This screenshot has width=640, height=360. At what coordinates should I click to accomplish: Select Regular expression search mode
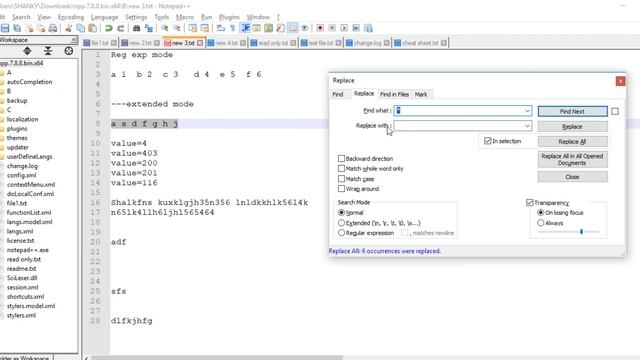click(341, 233)
